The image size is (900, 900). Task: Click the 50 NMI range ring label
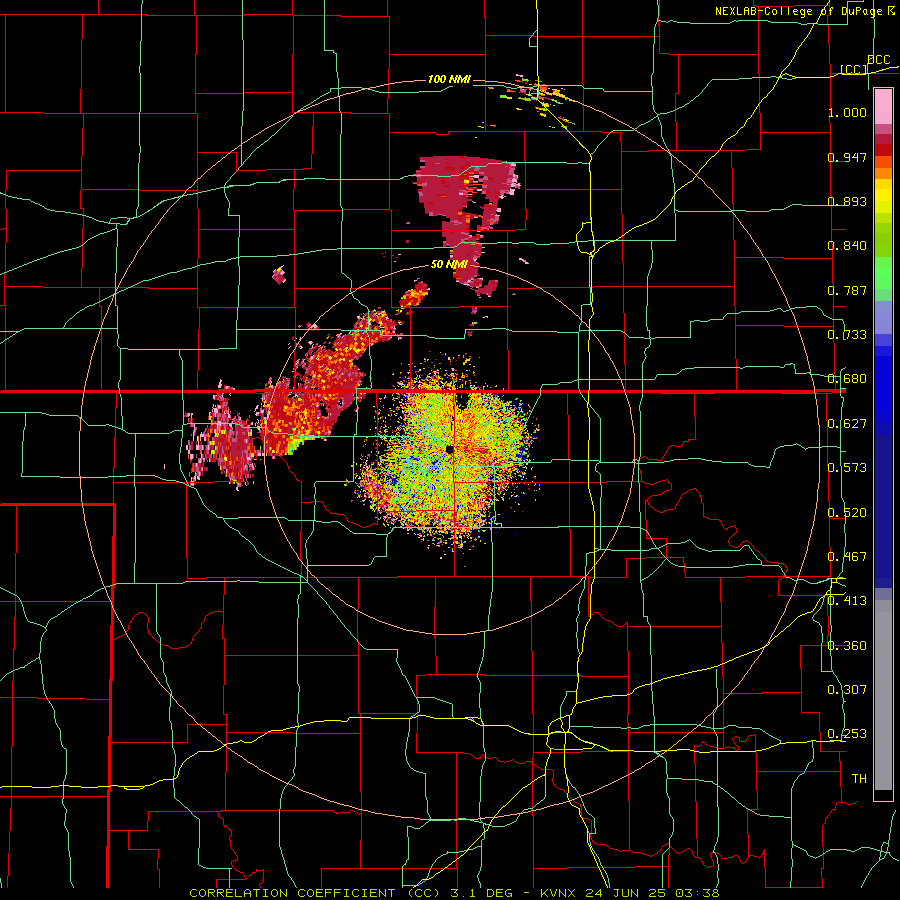coord(449,265)
